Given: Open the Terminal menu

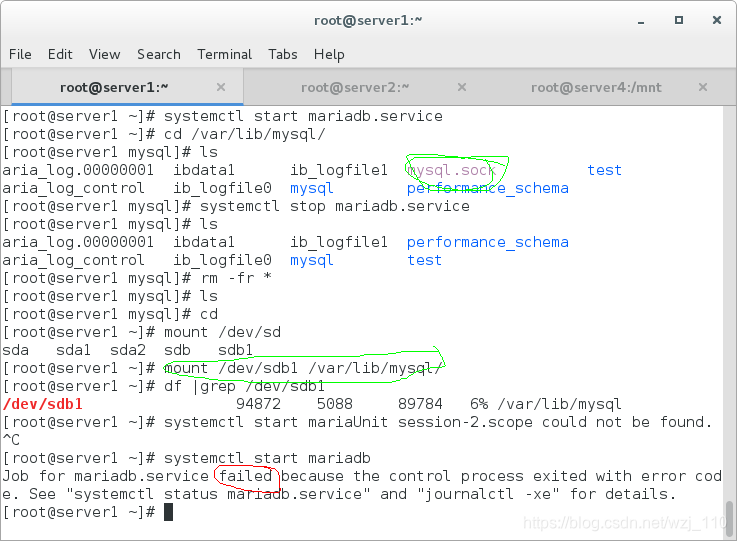Looking at the screenshot, I should click(225, 55).
